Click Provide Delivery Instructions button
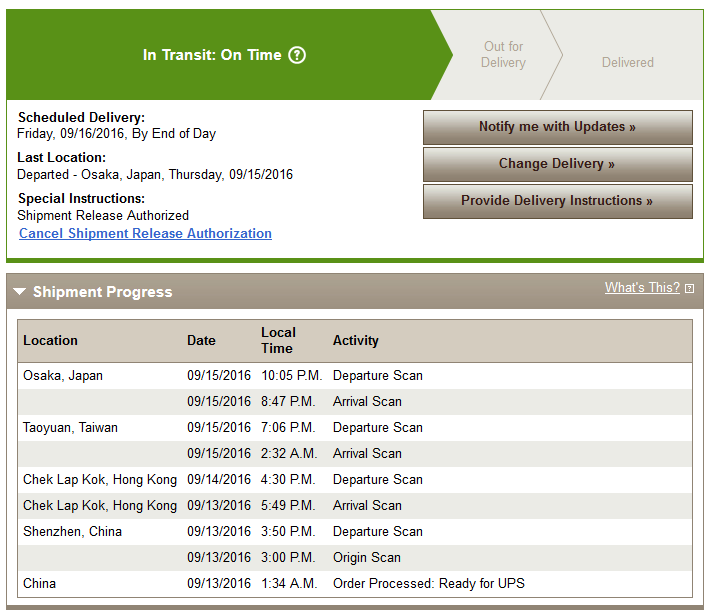The image size is (710, 616). click(x=557, y=201)
